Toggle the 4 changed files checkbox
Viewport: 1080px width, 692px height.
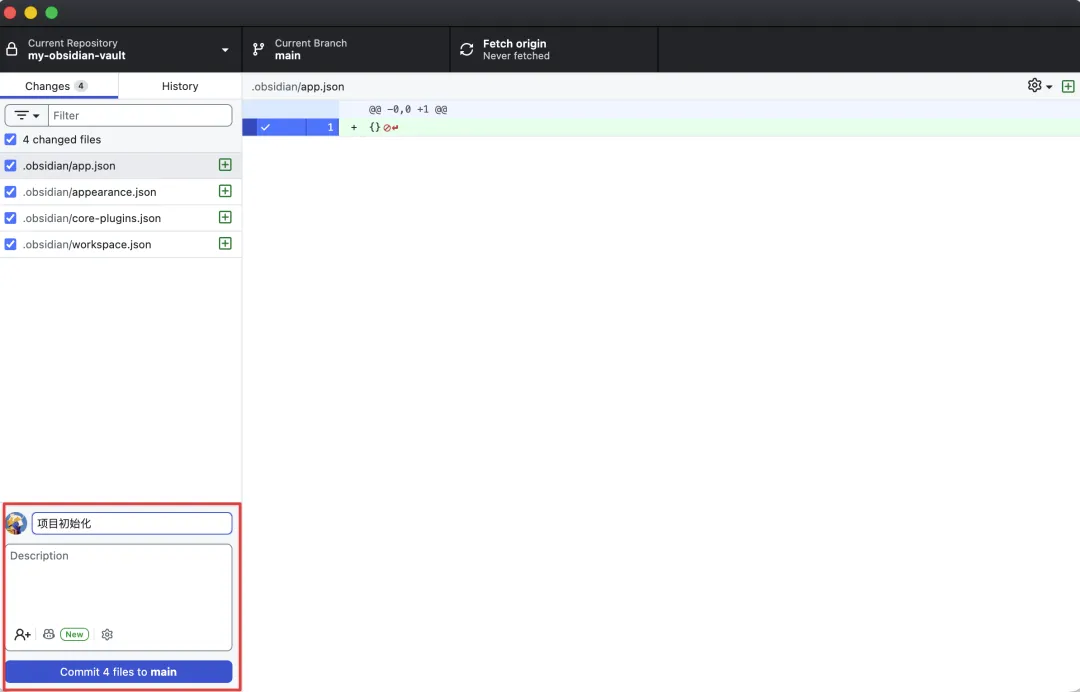click(x=10, y=139)
